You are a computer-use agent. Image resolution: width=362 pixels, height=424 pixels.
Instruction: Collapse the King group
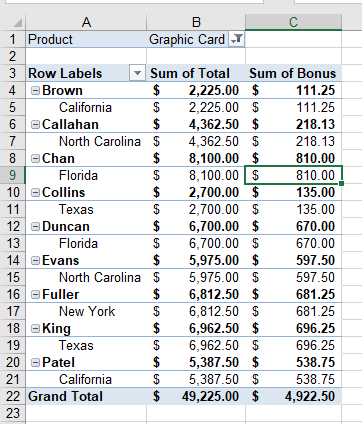tap(35, 329)
